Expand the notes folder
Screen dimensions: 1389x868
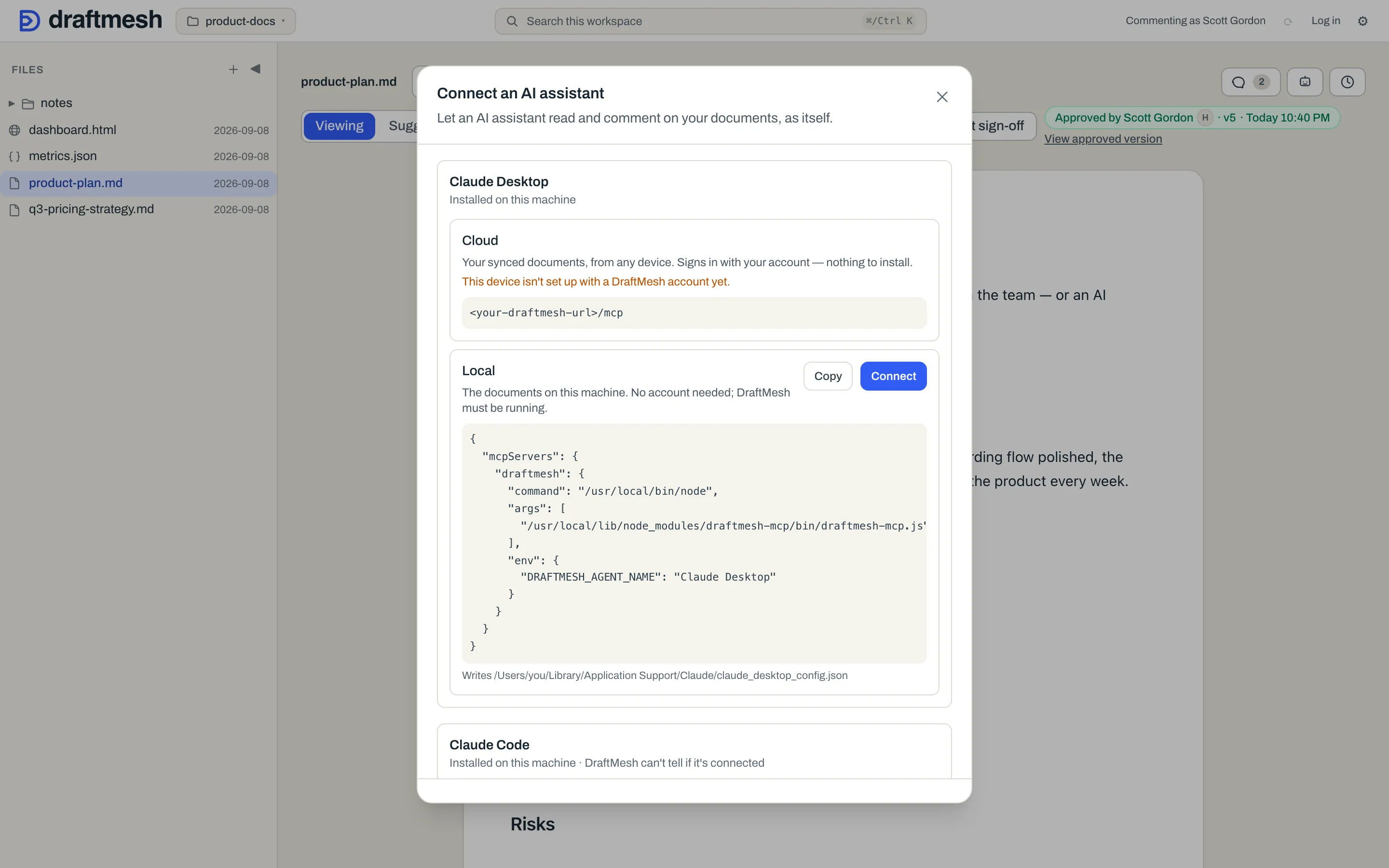click(12, 103)
